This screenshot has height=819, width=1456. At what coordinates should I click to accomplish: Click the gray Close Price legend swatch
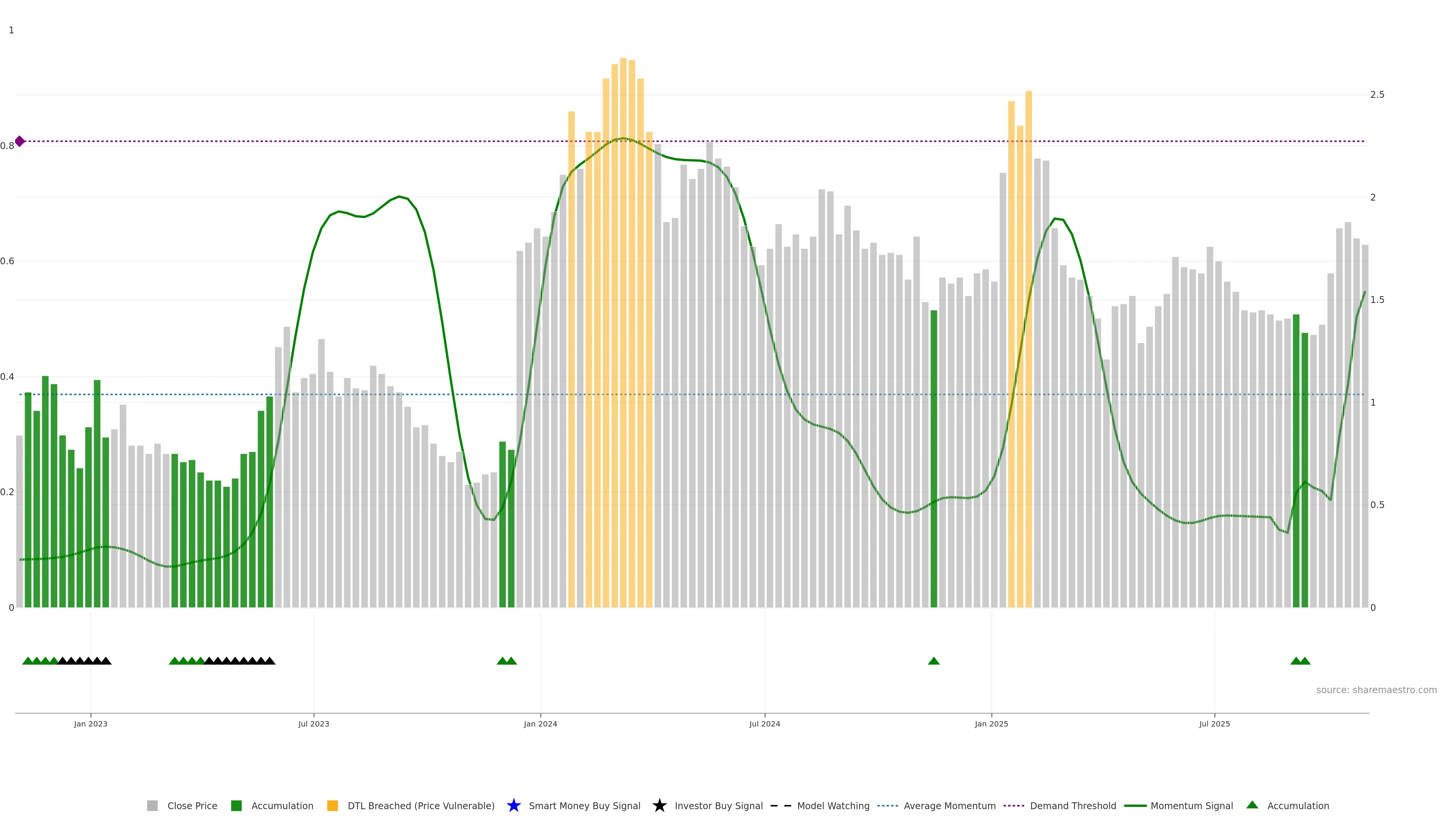[x=152, y=805]
